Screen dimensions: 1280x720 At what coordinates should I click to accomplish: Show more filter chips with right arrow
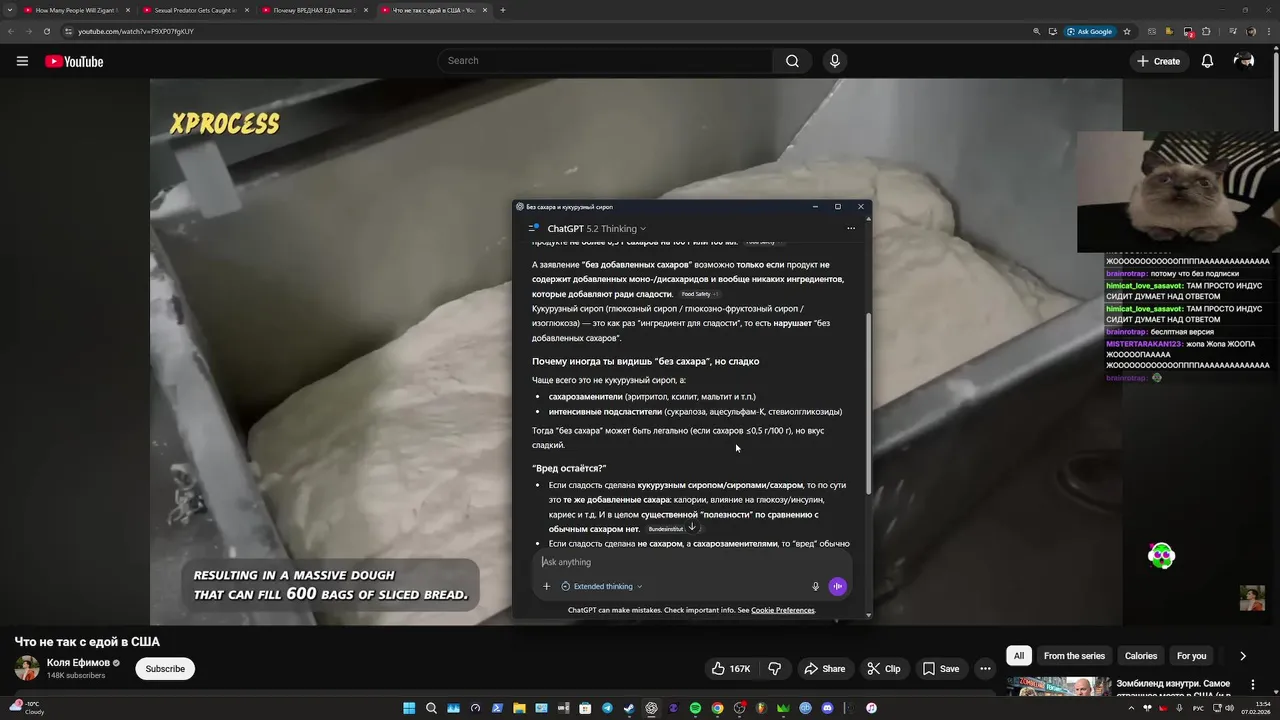click(1243, 656)
